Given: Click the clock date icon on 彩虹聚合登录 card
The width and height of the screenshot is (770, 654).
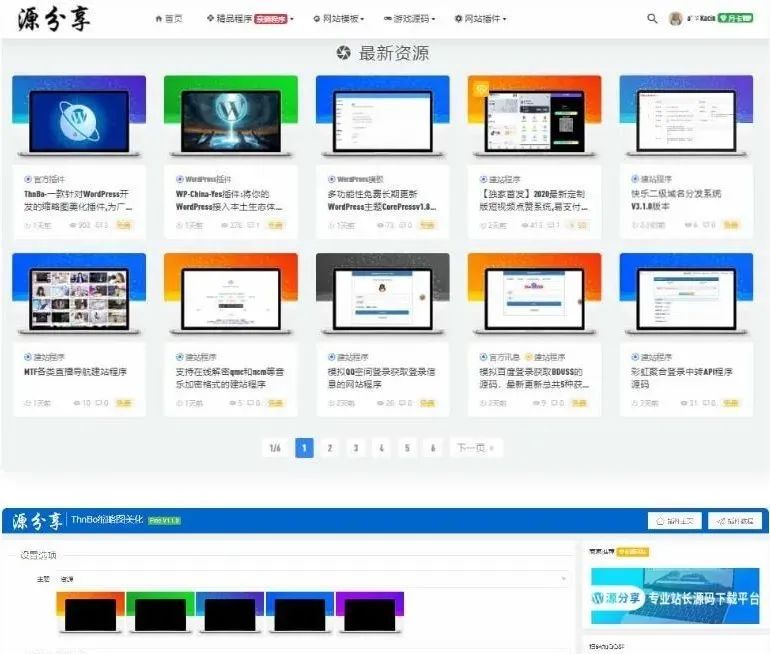Looking at the screenshot, I should 634,403.
